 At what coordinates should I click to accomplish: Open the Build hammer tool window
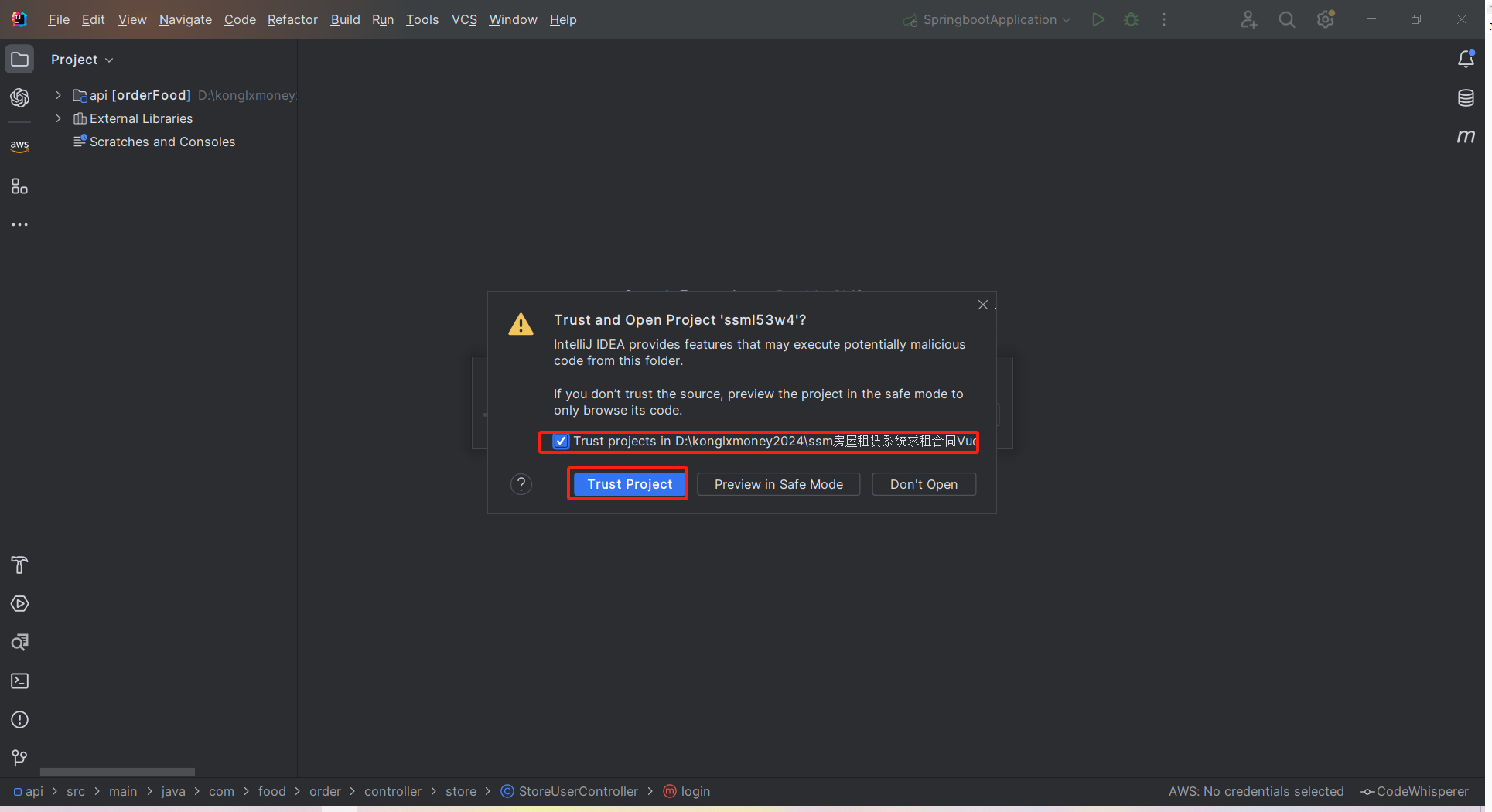tap(19, 565)
